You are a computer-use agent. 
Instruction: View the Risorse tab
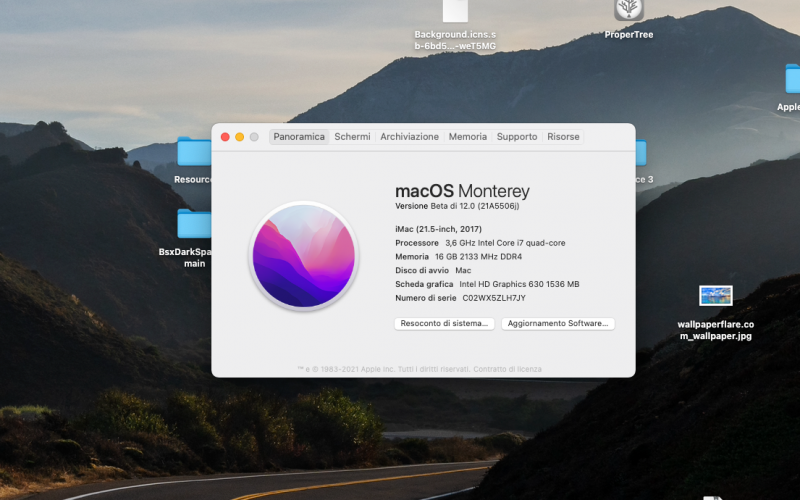tap(563, 137)
